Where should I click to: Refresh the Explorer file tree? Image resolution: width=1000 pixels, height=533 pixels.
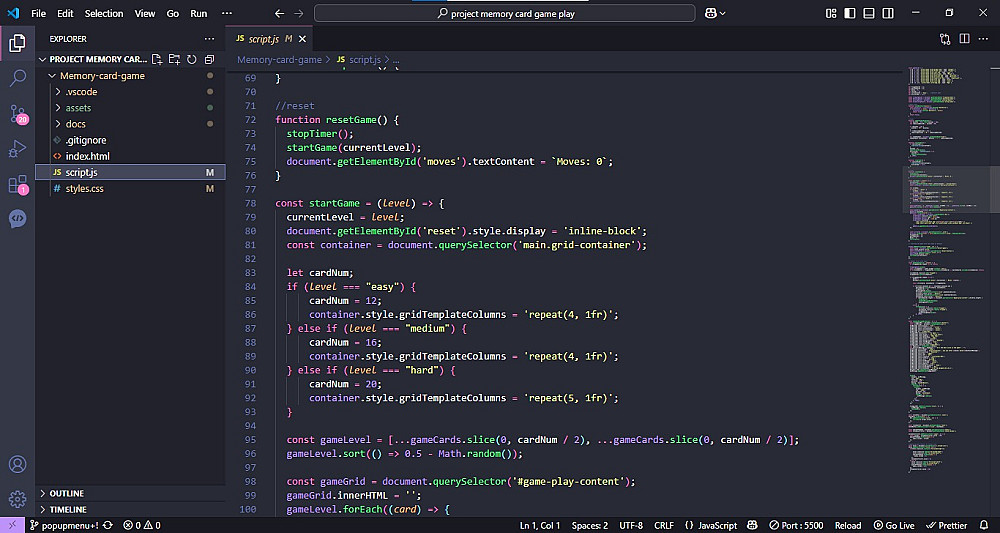pos(192,59)
